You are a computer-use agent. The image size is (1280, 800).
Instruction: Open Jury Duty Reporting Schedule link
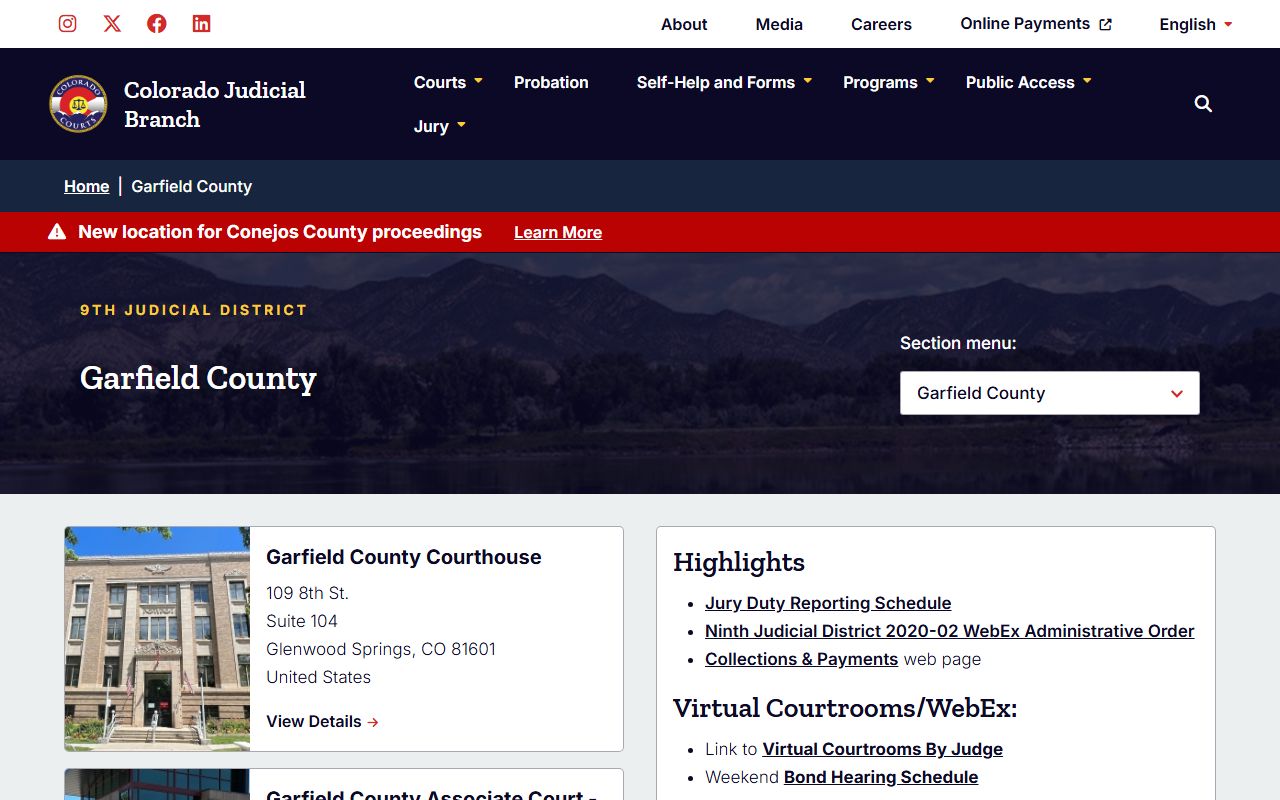[x=827, y=603]
